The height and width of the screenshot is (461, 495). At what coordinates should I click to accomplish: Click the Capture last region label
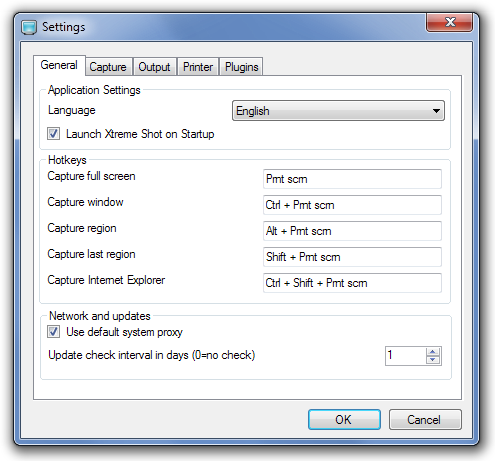point(91,254)
